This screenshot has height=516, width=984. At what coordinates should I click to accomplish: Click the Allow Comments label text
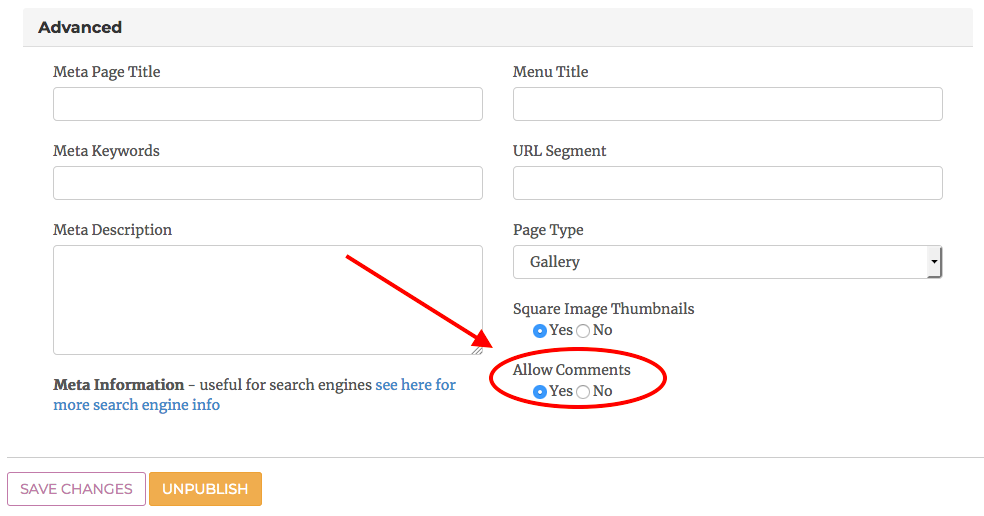(571, 370)
